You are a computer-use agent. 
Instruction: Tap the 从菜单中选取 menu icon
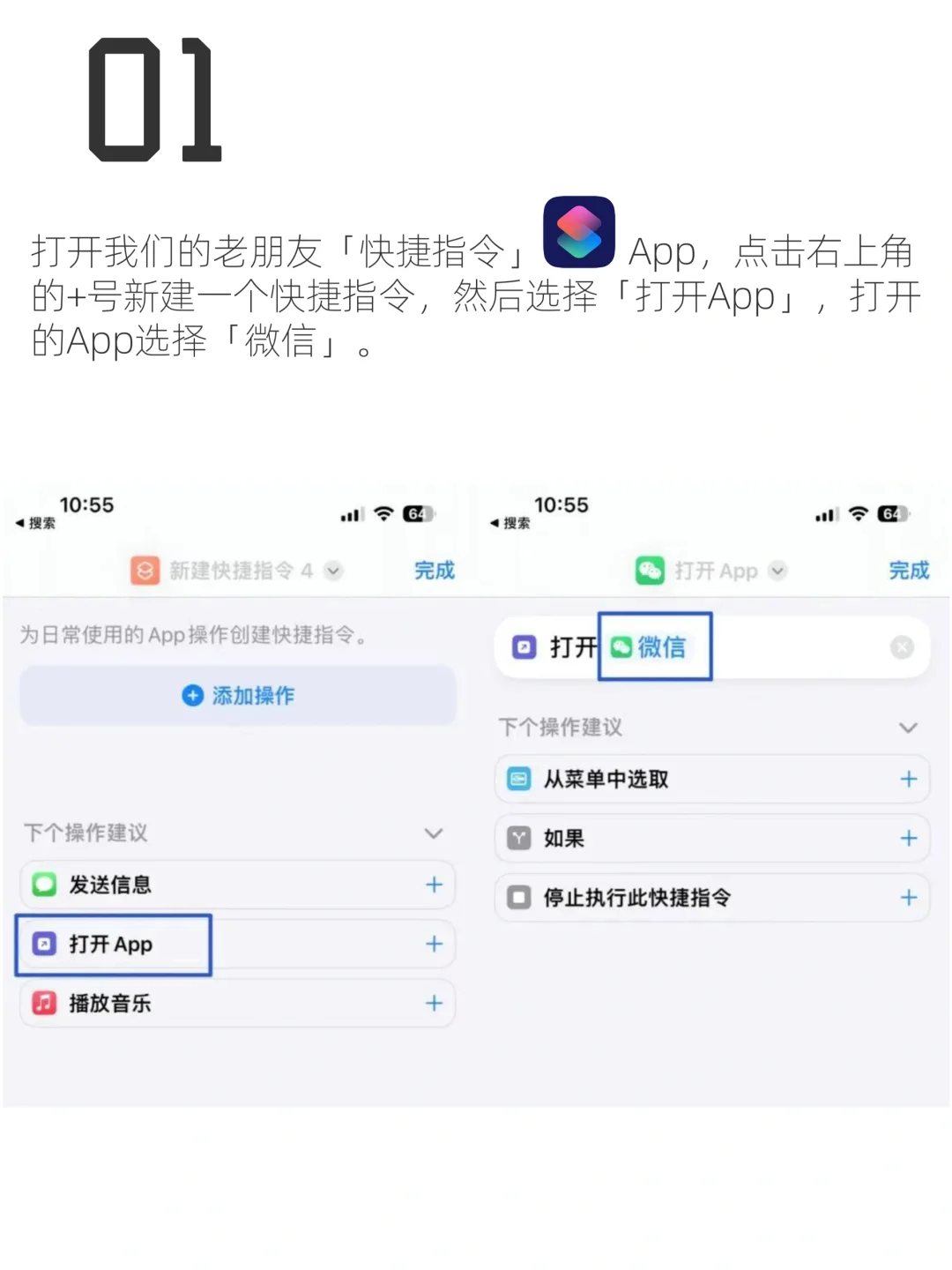point(518,779)
